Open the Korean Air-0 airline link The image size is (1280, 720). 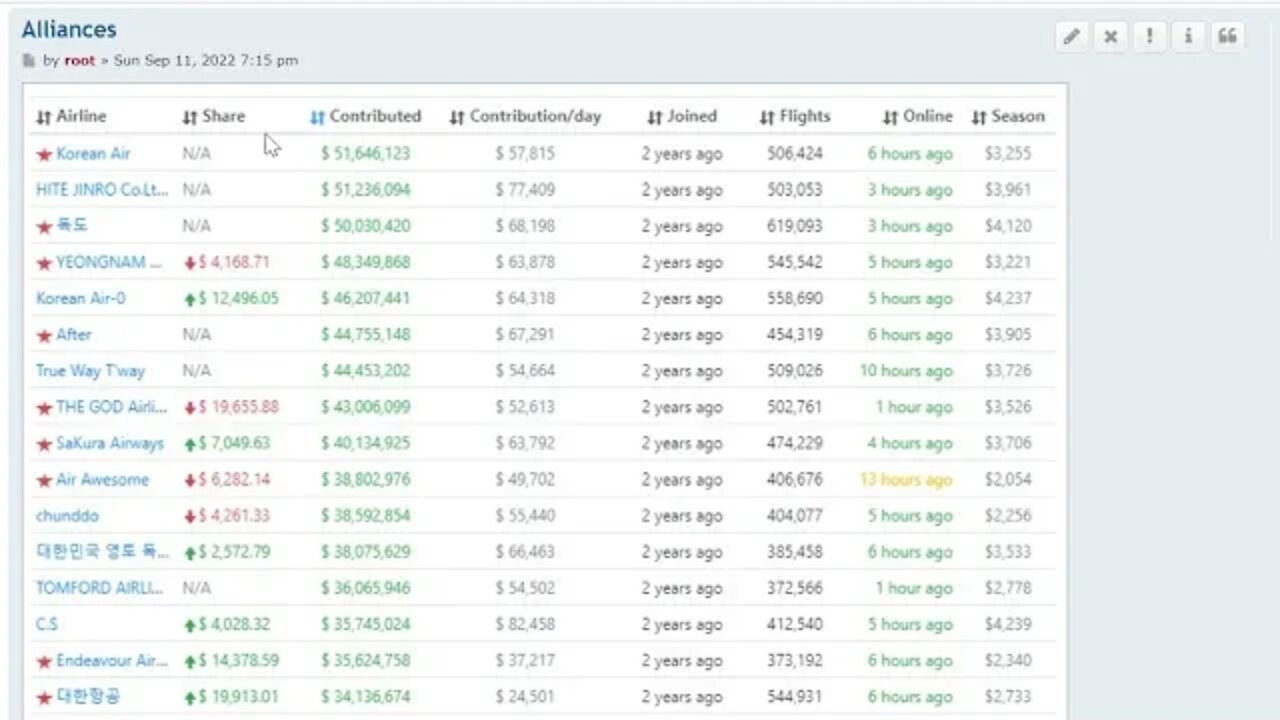[x=81, y=299]
